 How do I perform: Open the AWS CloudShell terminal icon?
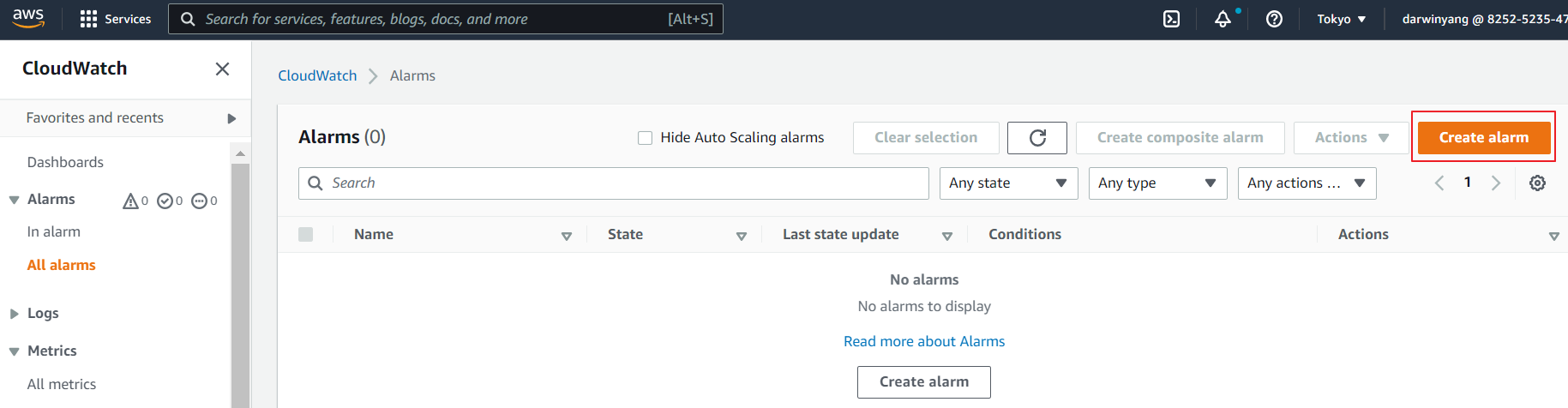1171,19
